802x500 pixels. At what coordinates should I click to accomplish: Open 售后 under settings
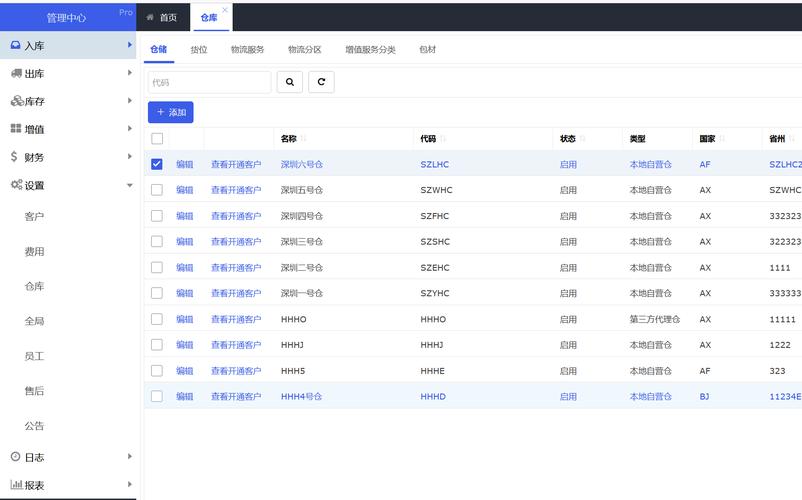click(x=34, y=391)
